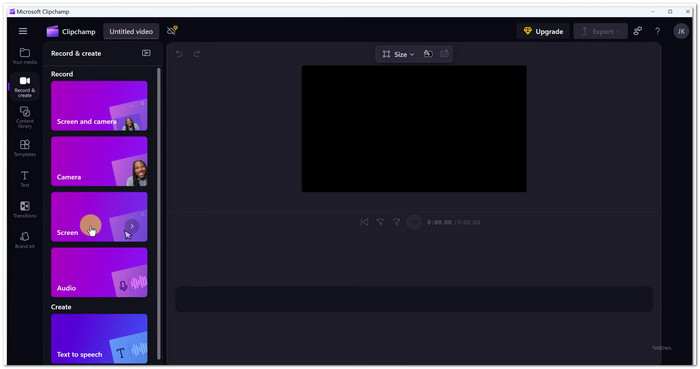
Task: Skip forward five seconds
Action: (x=396, y=222)
